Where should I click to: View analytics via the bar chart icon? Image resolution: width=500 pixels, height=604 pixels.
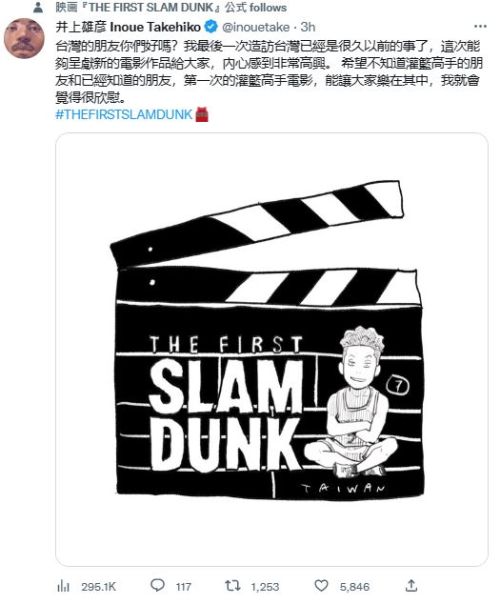coord(63,586)
